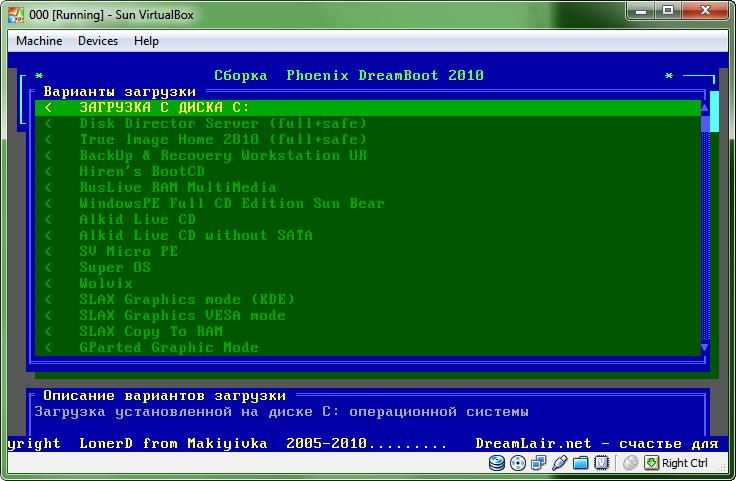Select ЗАГРУЗКА С ДИСКА C: boot entry

(164, 107)
